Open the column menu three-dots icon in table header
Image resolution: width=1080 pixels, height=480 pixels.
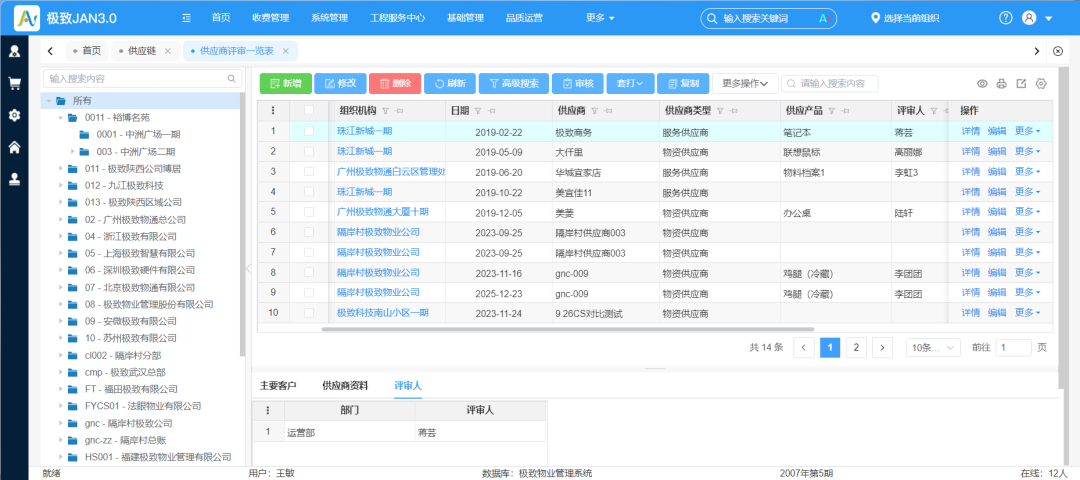[x=273, y=110]
